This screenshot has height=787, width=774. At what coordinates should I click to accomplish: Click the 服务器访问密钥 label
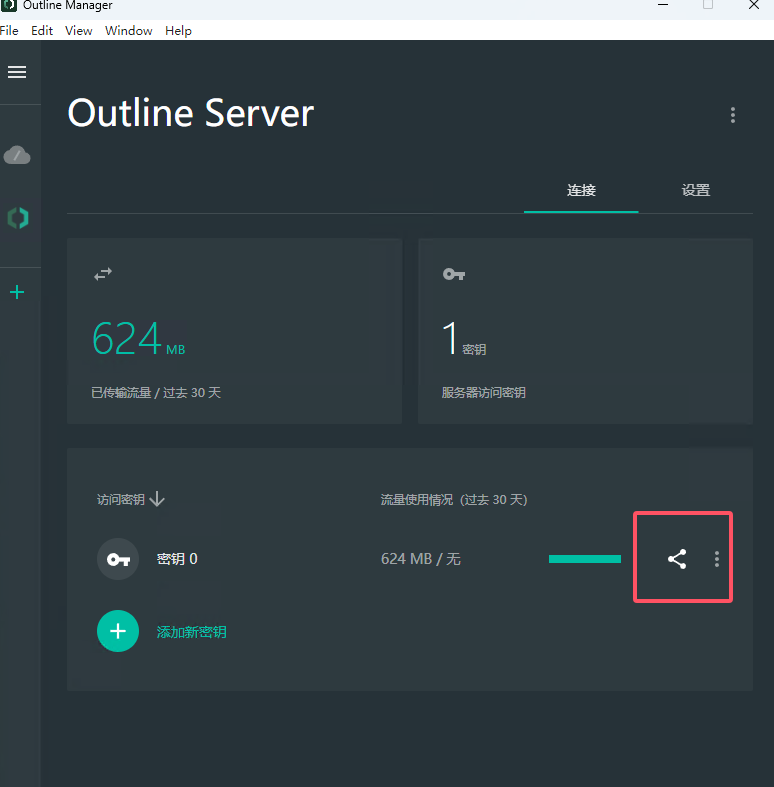click(x=483, y=392)
